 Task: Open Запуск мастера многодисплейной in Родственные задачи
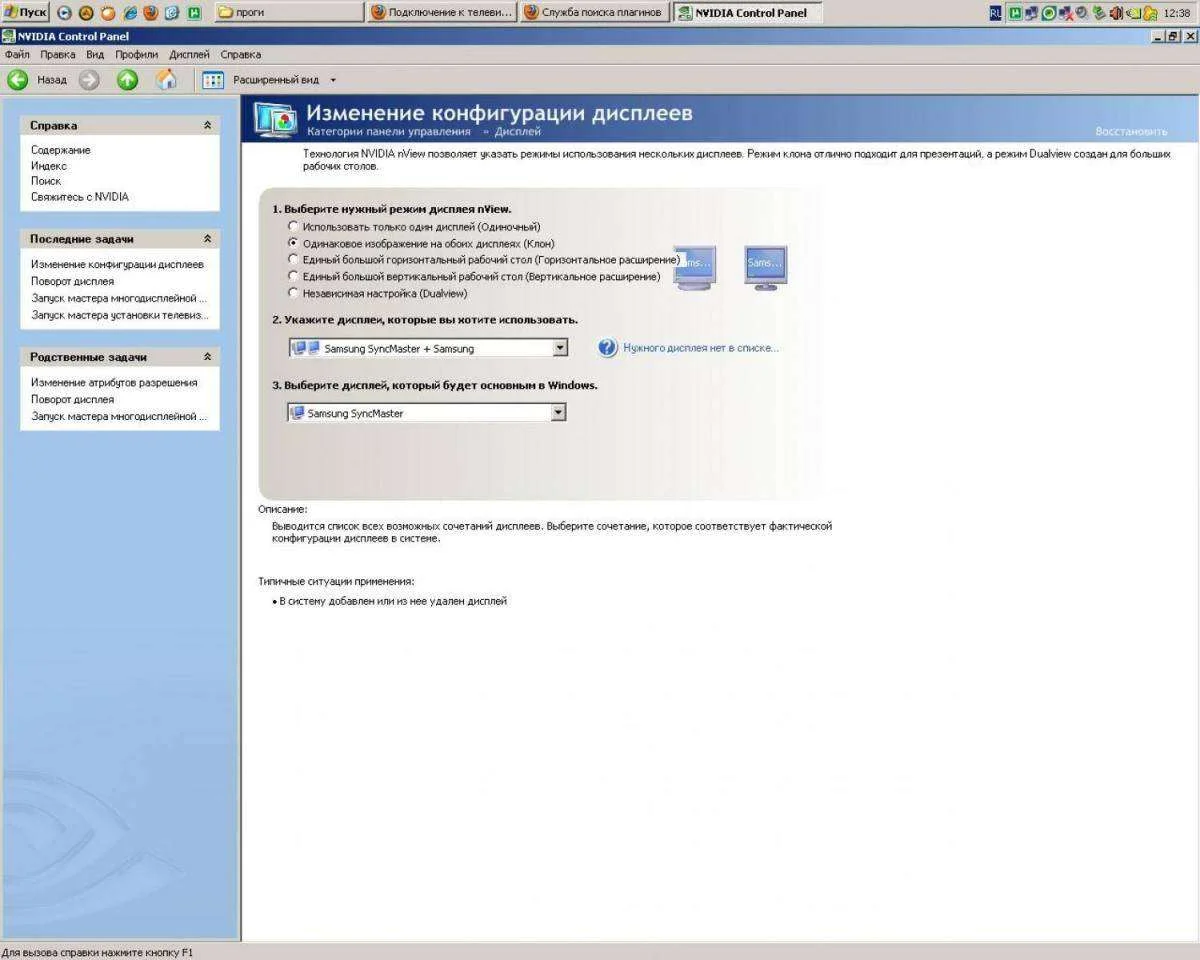[119, 416]
